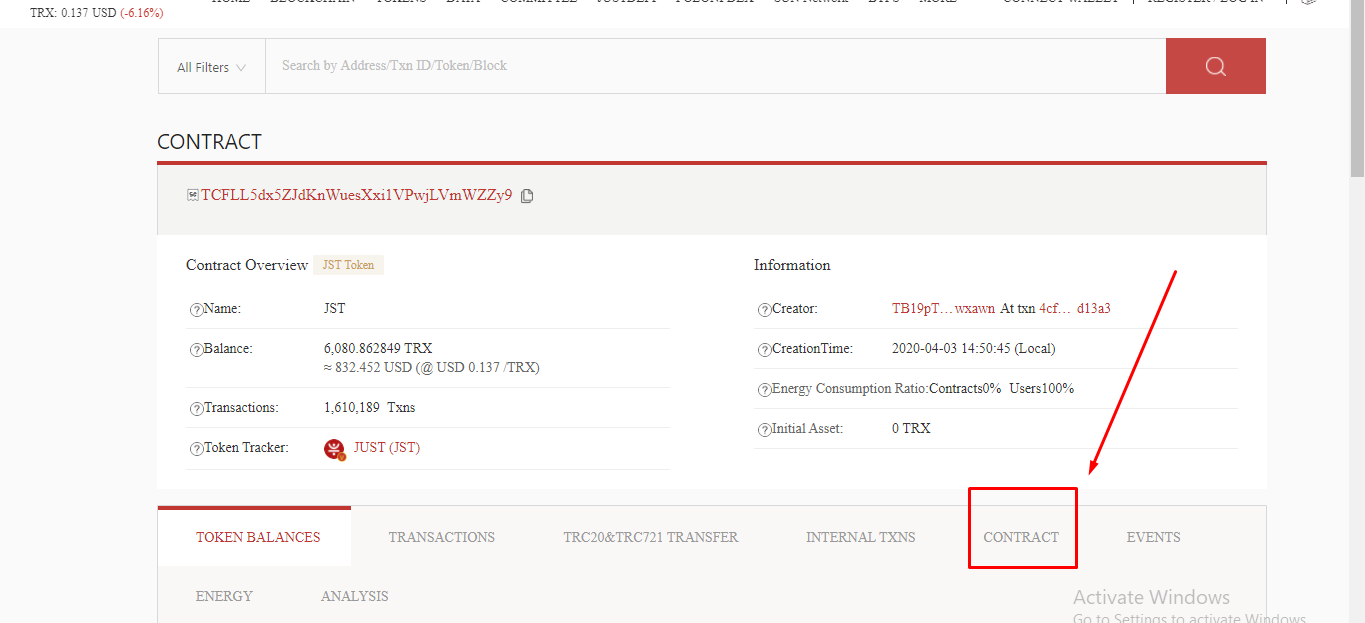Image resolution: width=1365 pixels, height=623 pixels.
Task: Open the CONTRACT tab
Action: pos(1021,537)
